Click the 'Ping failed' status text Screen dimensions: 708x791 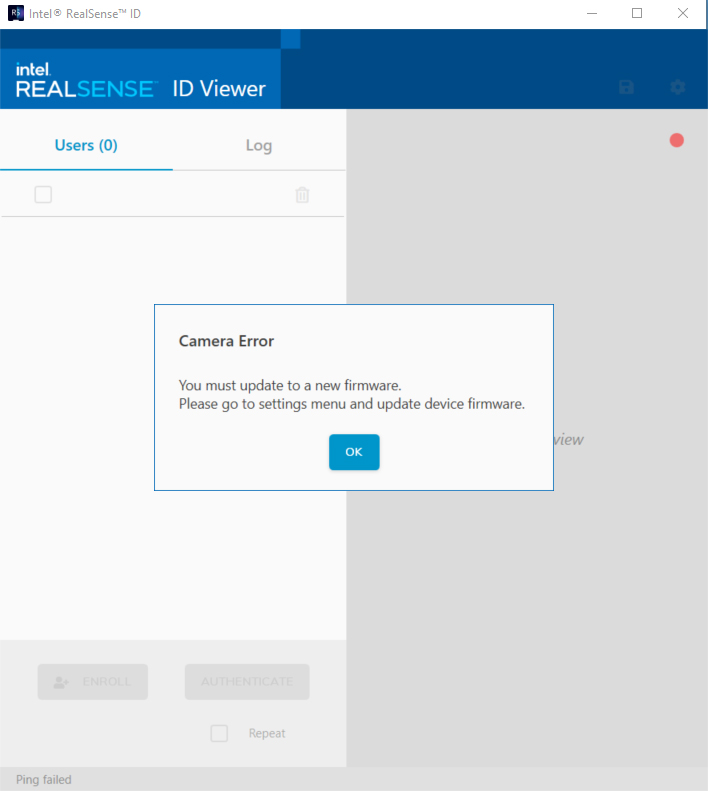43,779
